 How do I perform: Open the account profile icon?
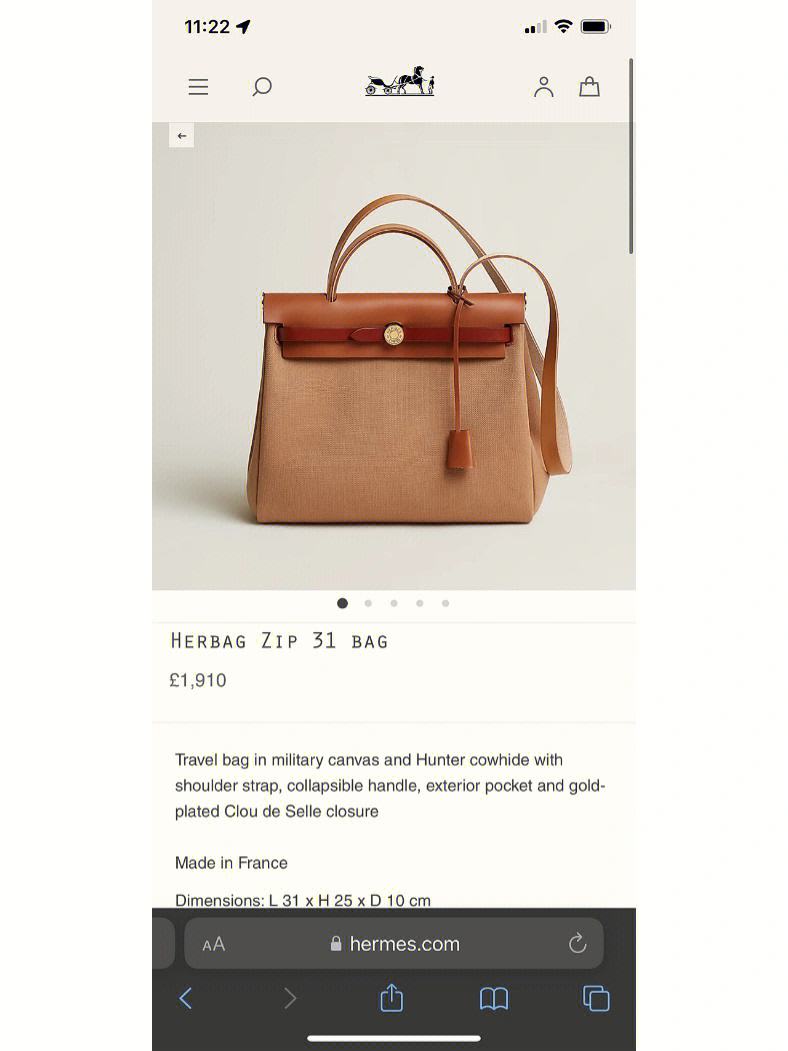[x=543, y=86]
